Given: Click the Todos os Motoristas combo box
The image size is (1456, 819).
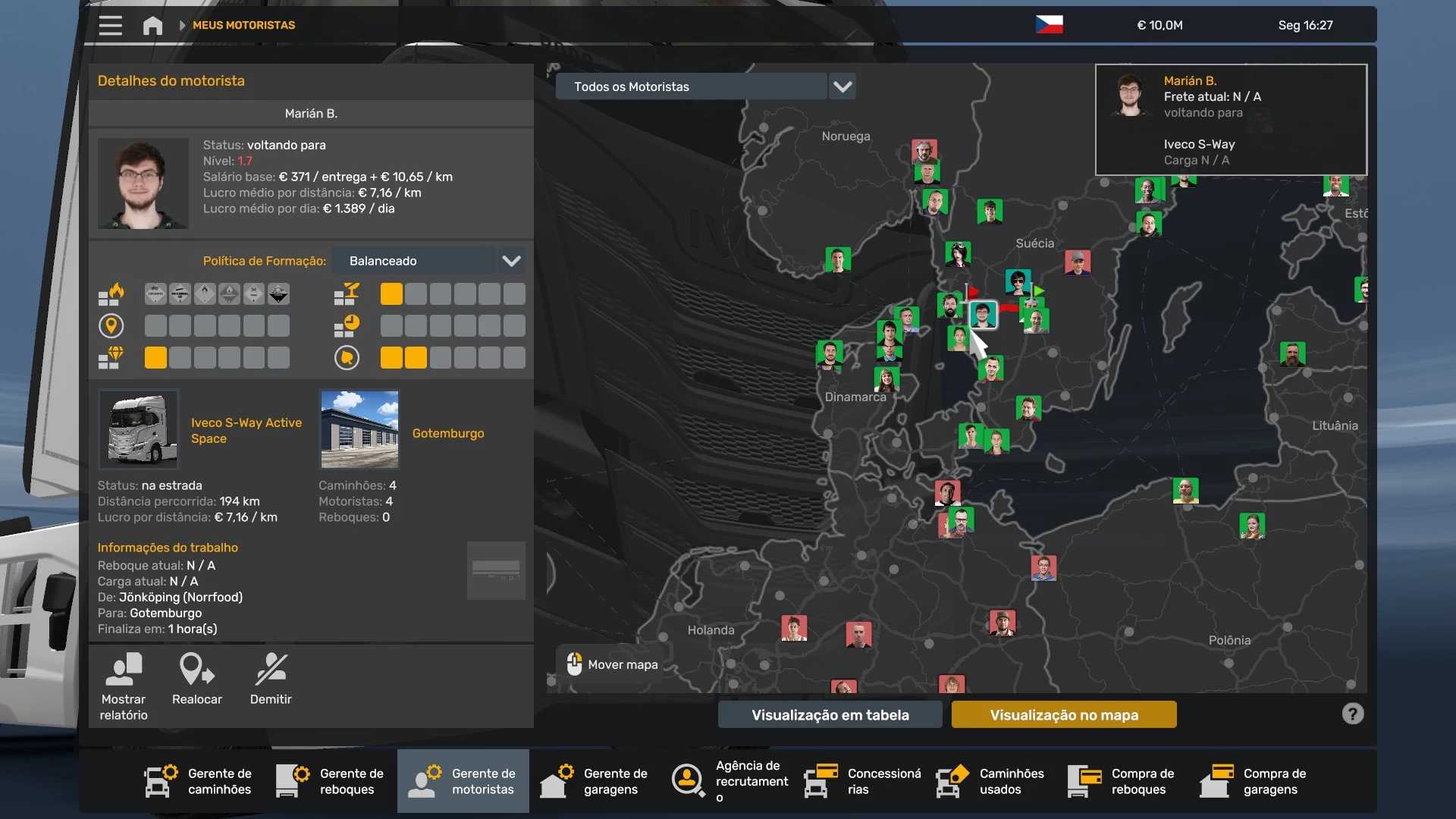Looking at the screenshot, I should (x=690, y=86).
